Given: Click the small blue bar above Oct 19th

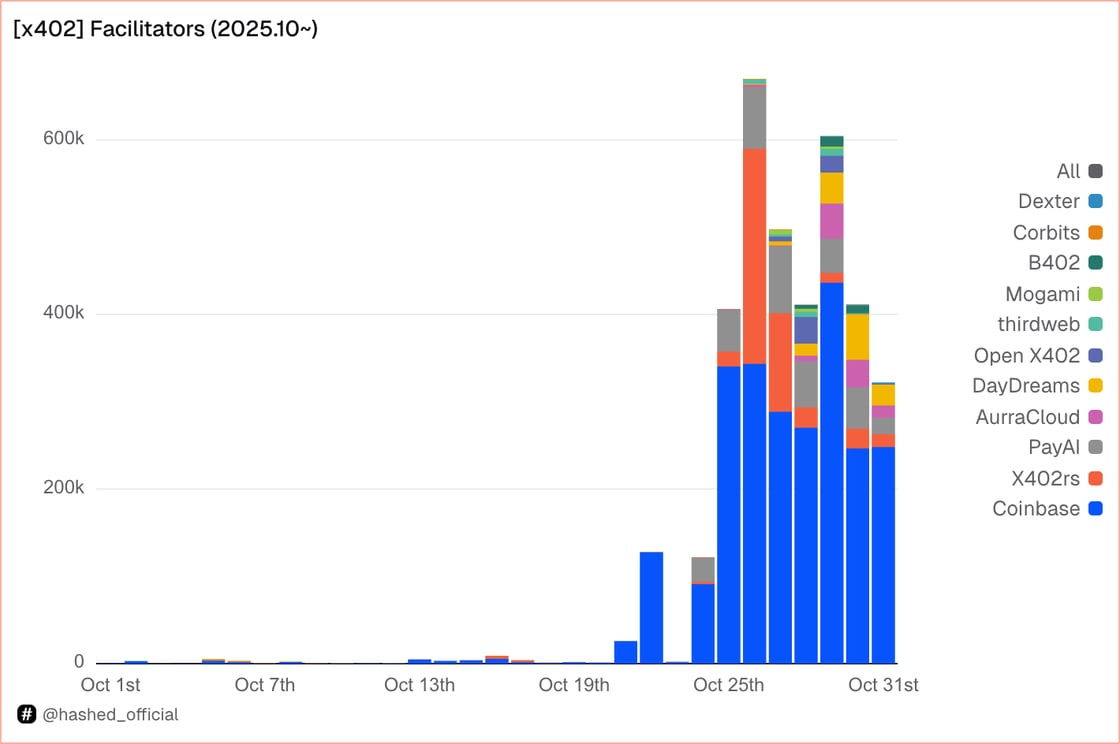Looking at the screenshot, I should point(624,650).
